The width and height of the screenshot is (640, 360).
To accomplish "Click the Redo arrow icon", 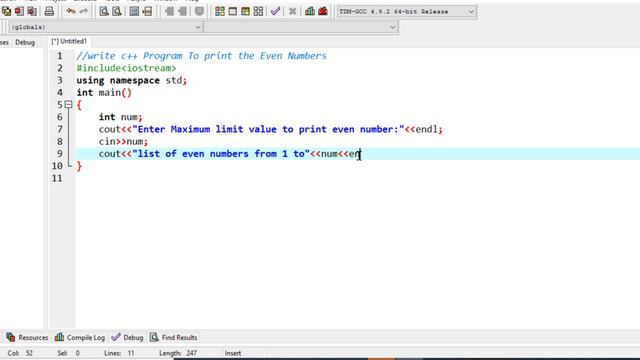I will 84,11.
